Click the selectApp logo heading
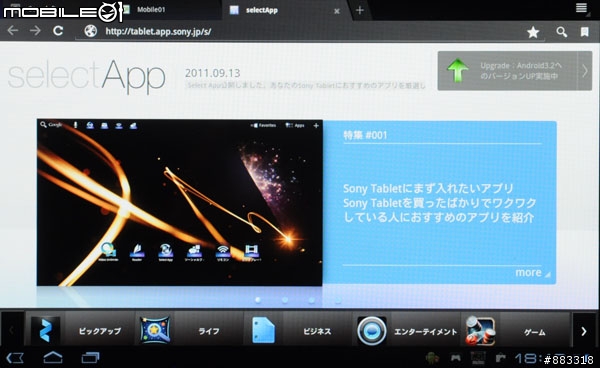600x368 pixels. (x=86, y=76)
